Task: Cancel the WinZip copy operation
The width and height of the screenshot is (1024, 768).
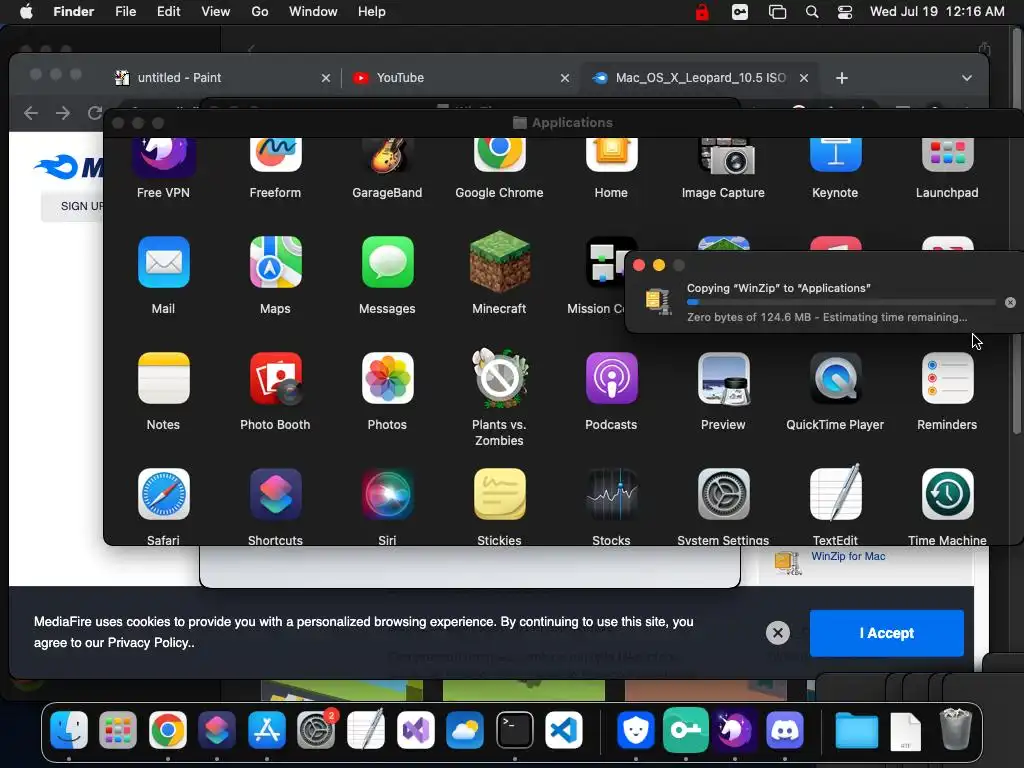Action: tap(1010, 302)
